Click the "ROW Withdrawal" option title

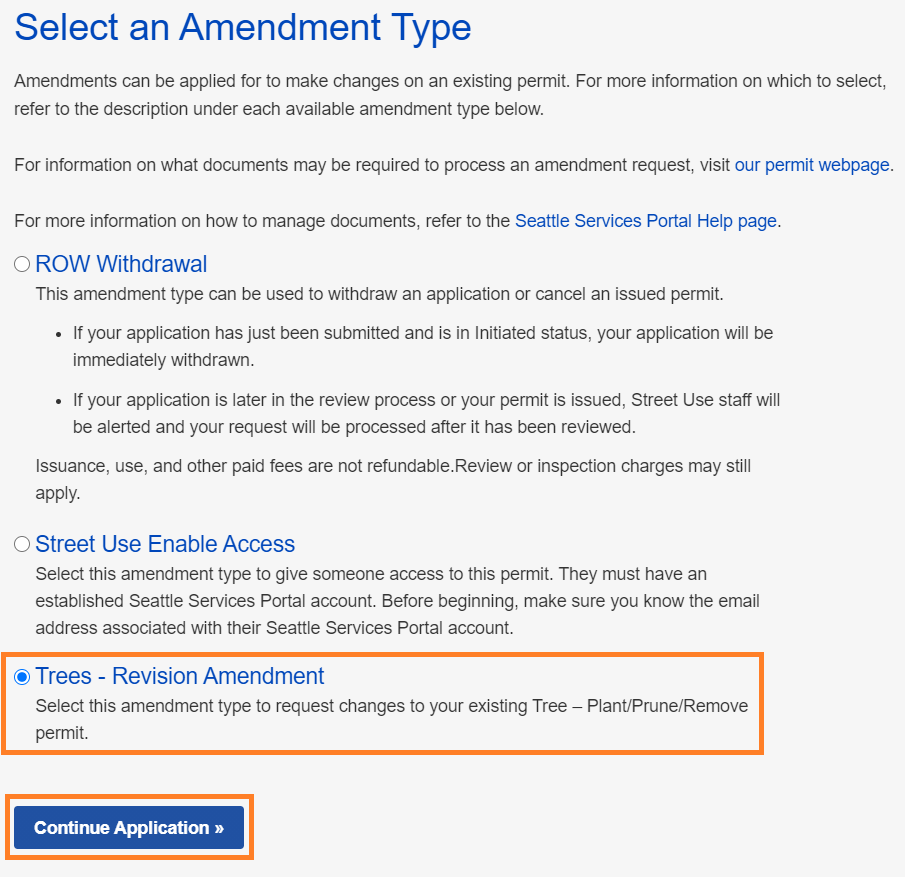(x=121, y=264)
